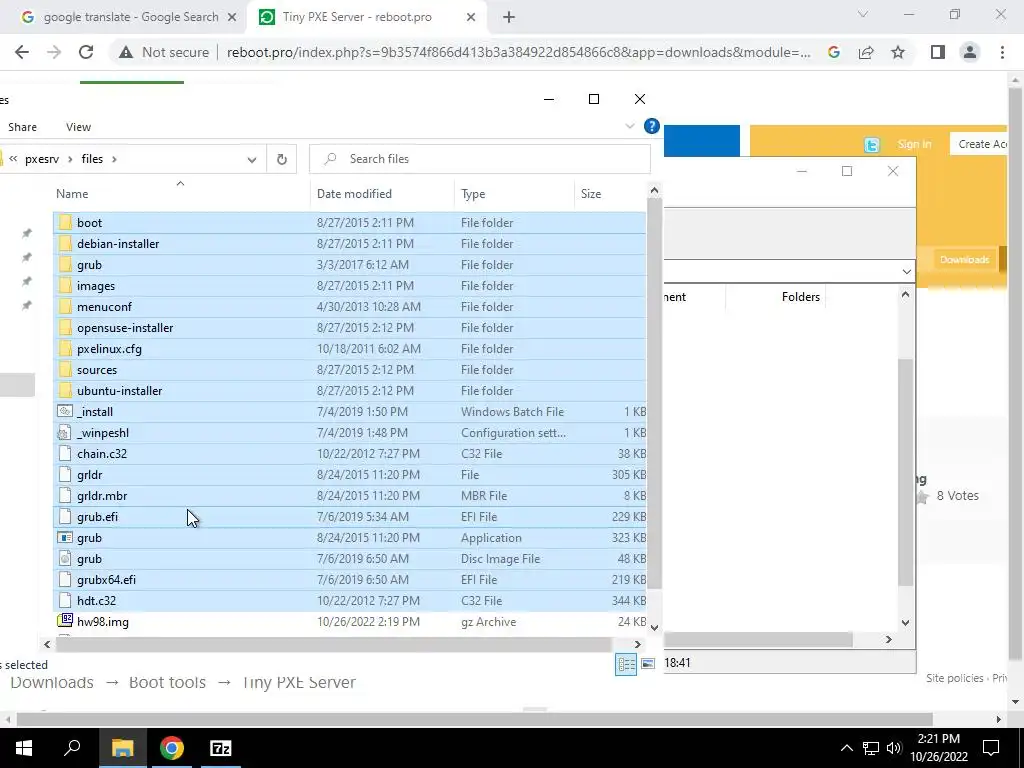This screenshot has width=1024, height=768.
Task: Select the grub Application file icon
Action: [65, 537]
